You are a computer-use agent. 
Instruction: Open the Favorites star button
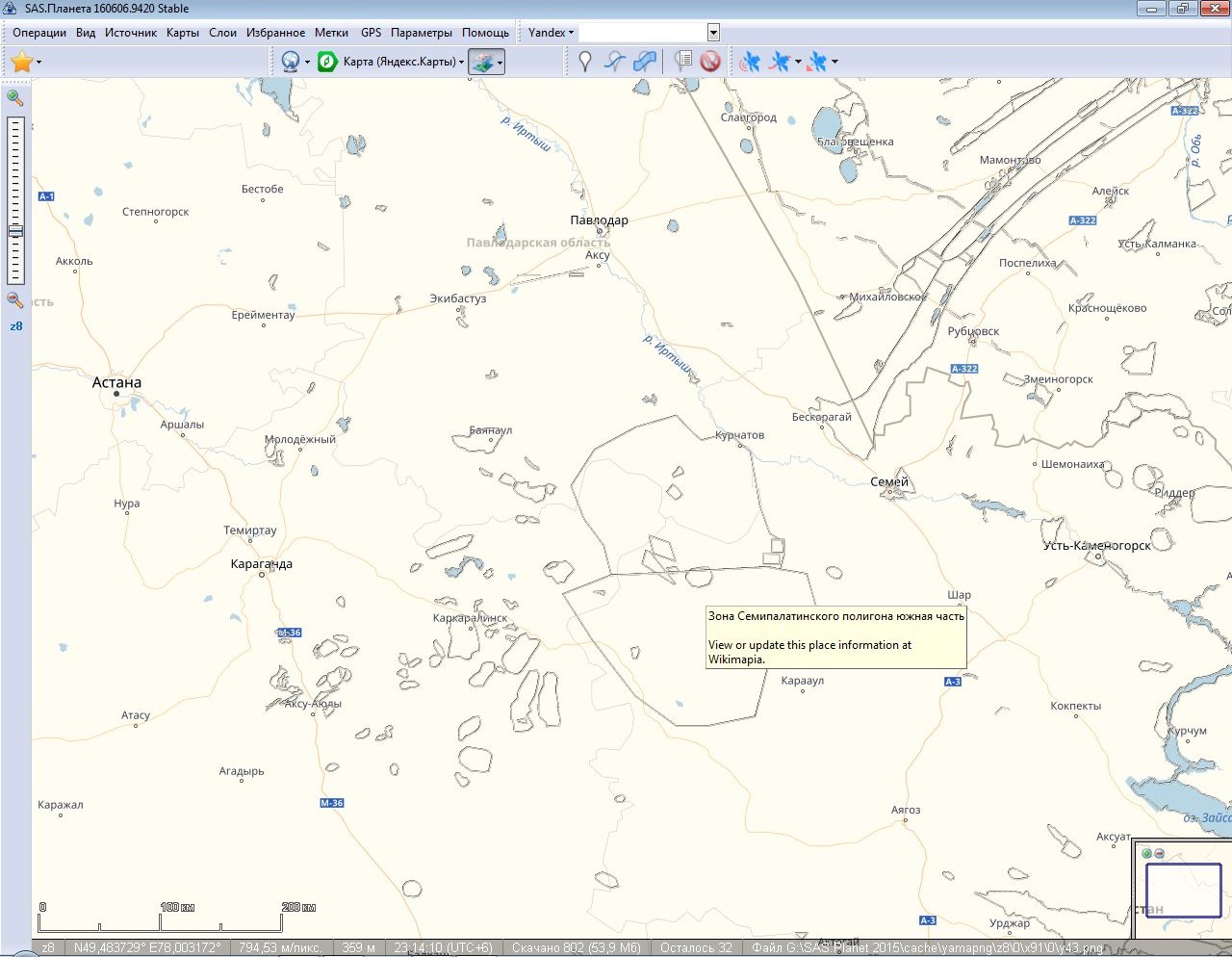[20, 62]
